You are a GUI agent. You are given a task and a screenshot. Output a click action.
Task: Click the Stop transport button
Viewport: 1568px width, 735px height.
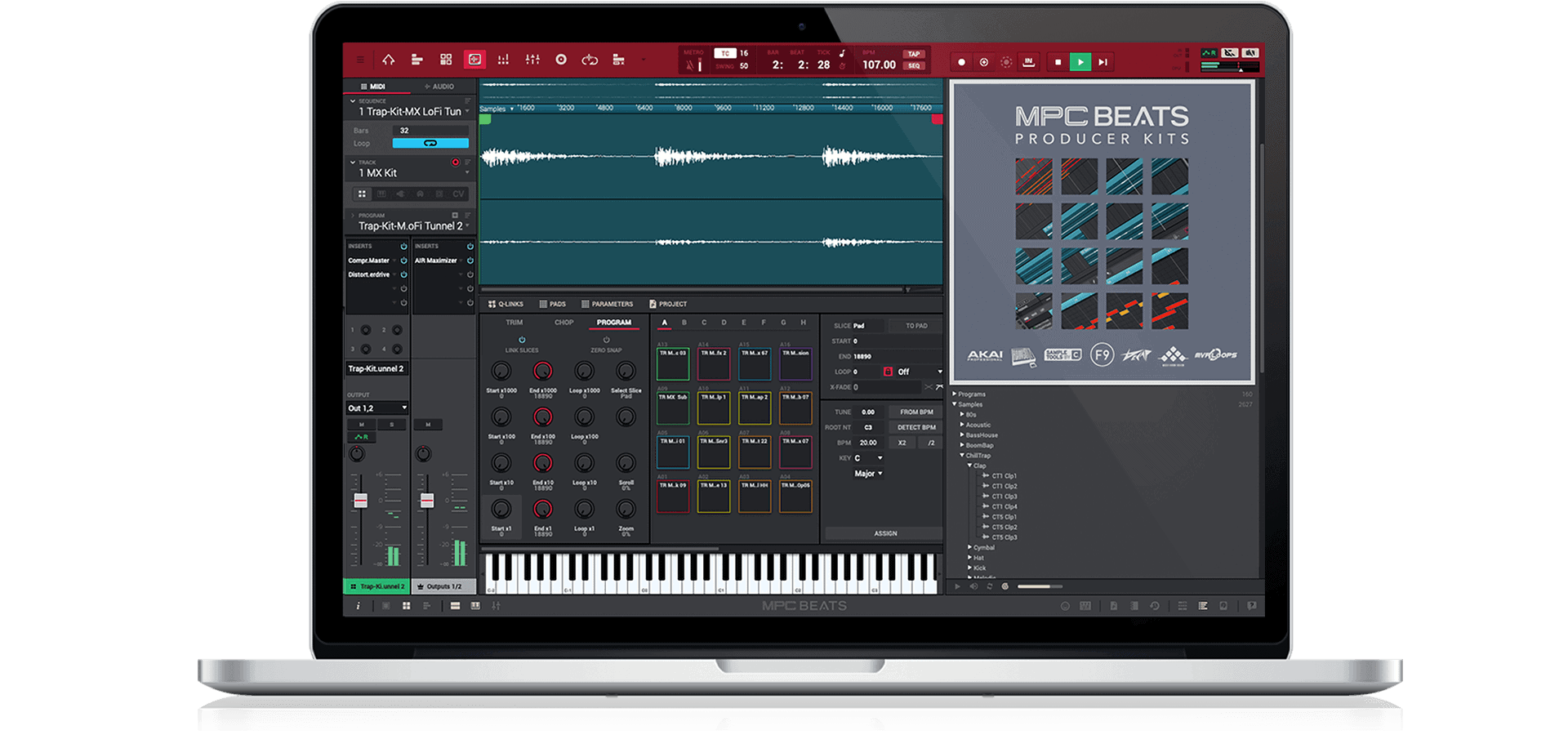(1058, 62)
